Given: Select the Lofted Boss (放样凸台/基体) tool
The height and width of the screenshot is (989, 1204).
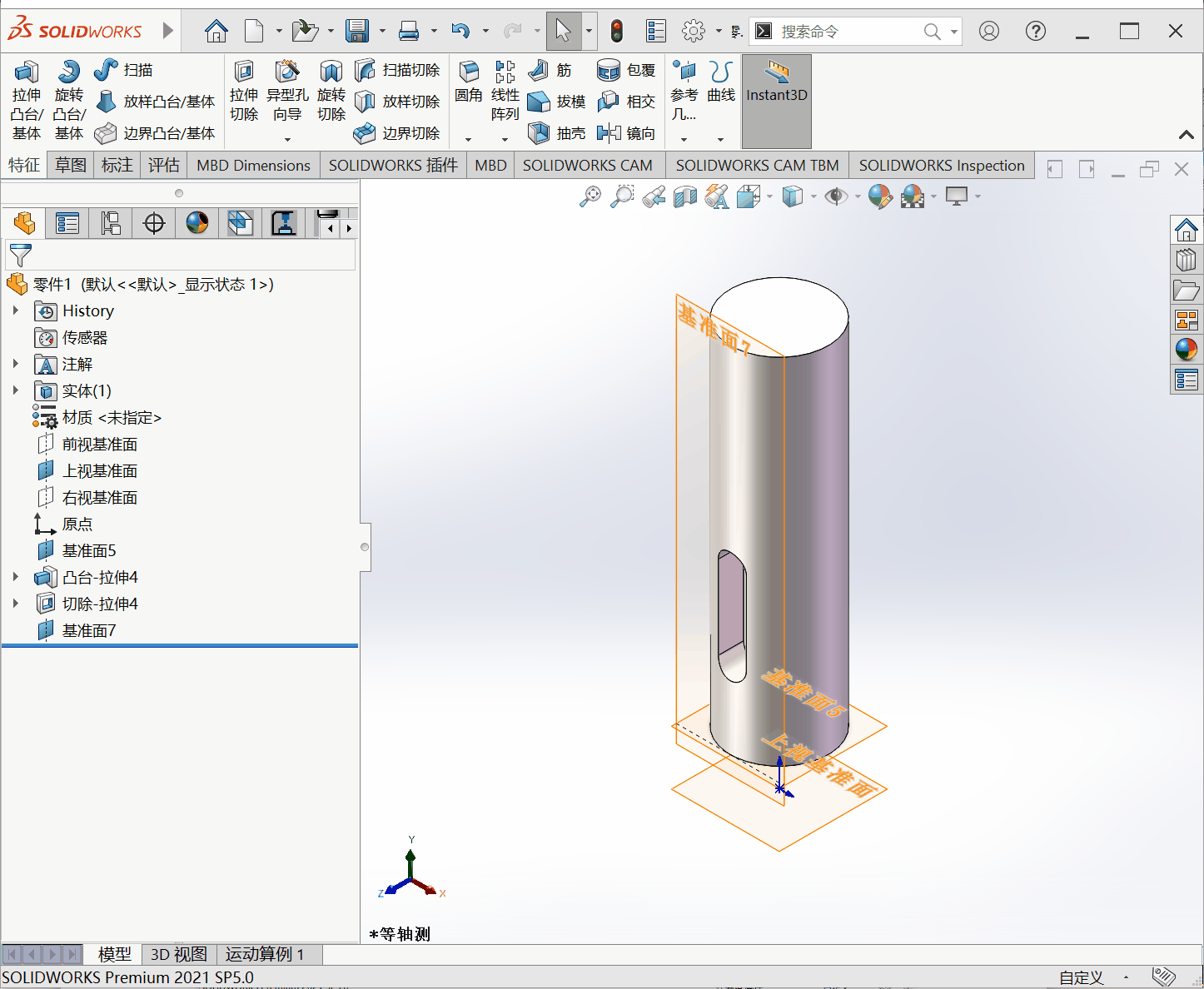Looking at the screenshot, I should point(155,102).
